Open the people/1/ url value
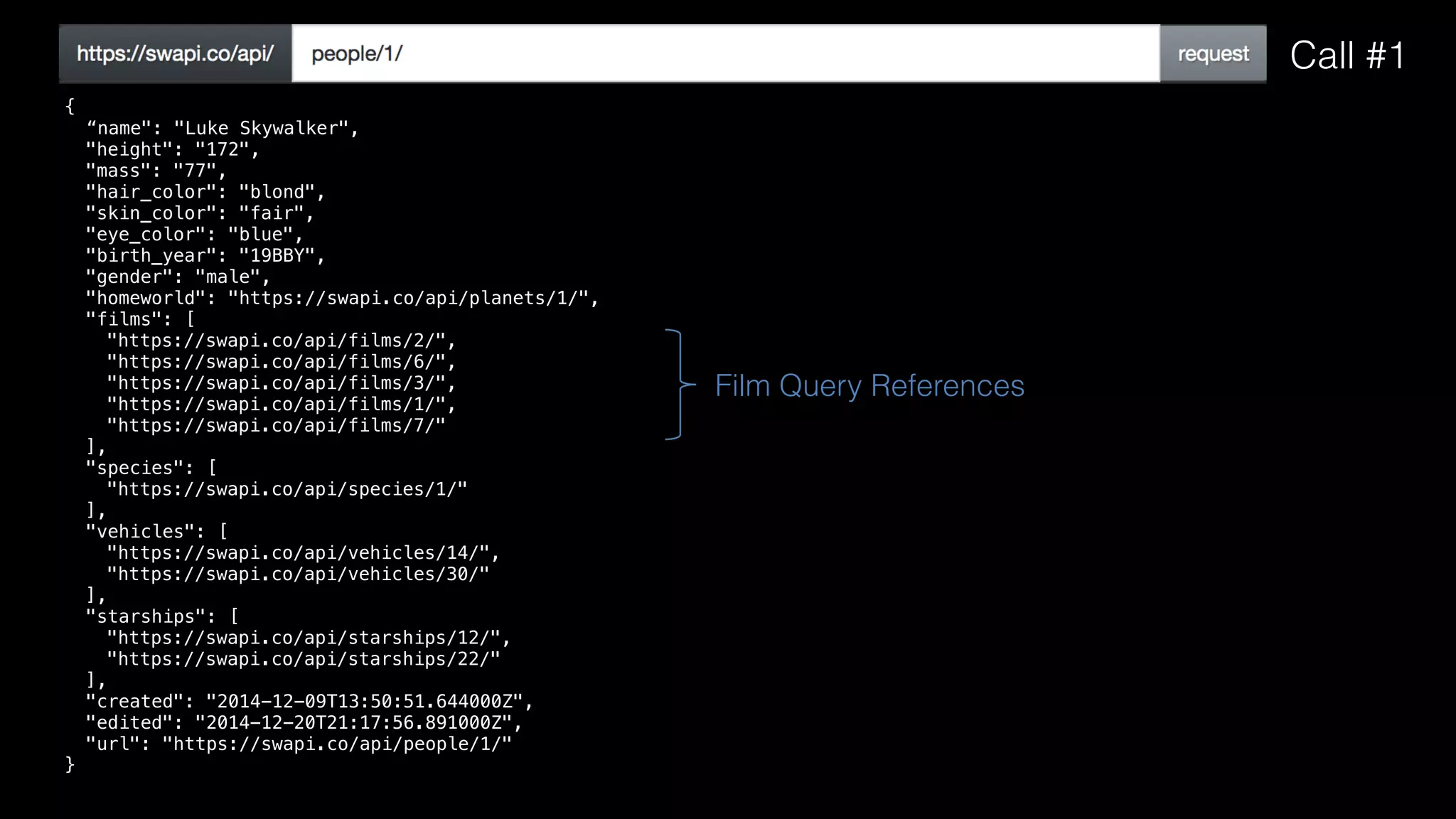 point(336,744)
